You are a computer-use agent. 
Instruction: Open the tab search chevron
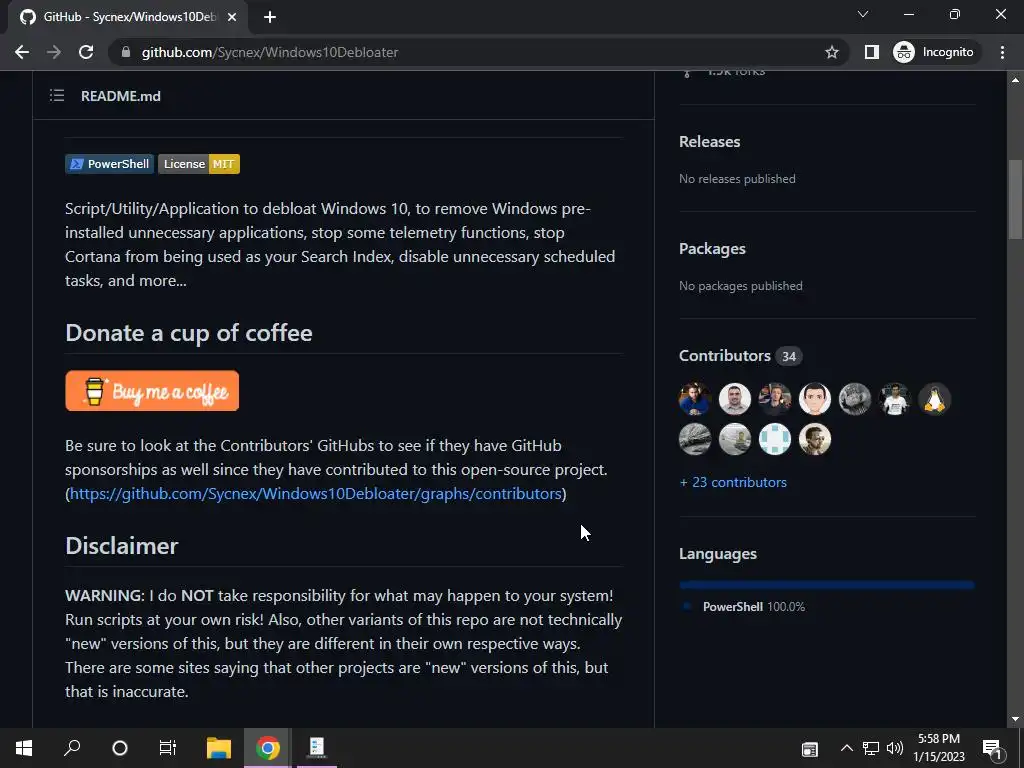point(863,14)
